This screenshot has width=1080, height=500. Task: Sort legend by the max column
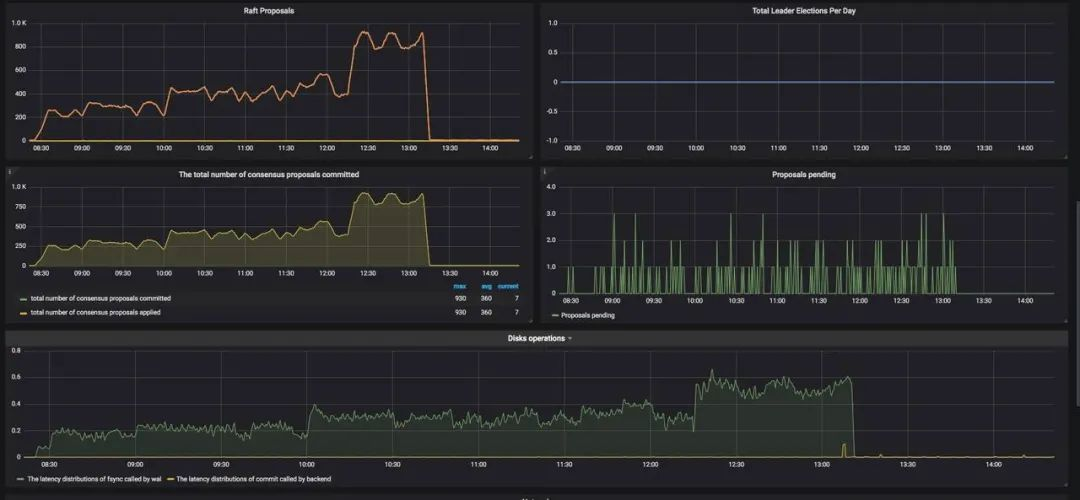[459, 286]
